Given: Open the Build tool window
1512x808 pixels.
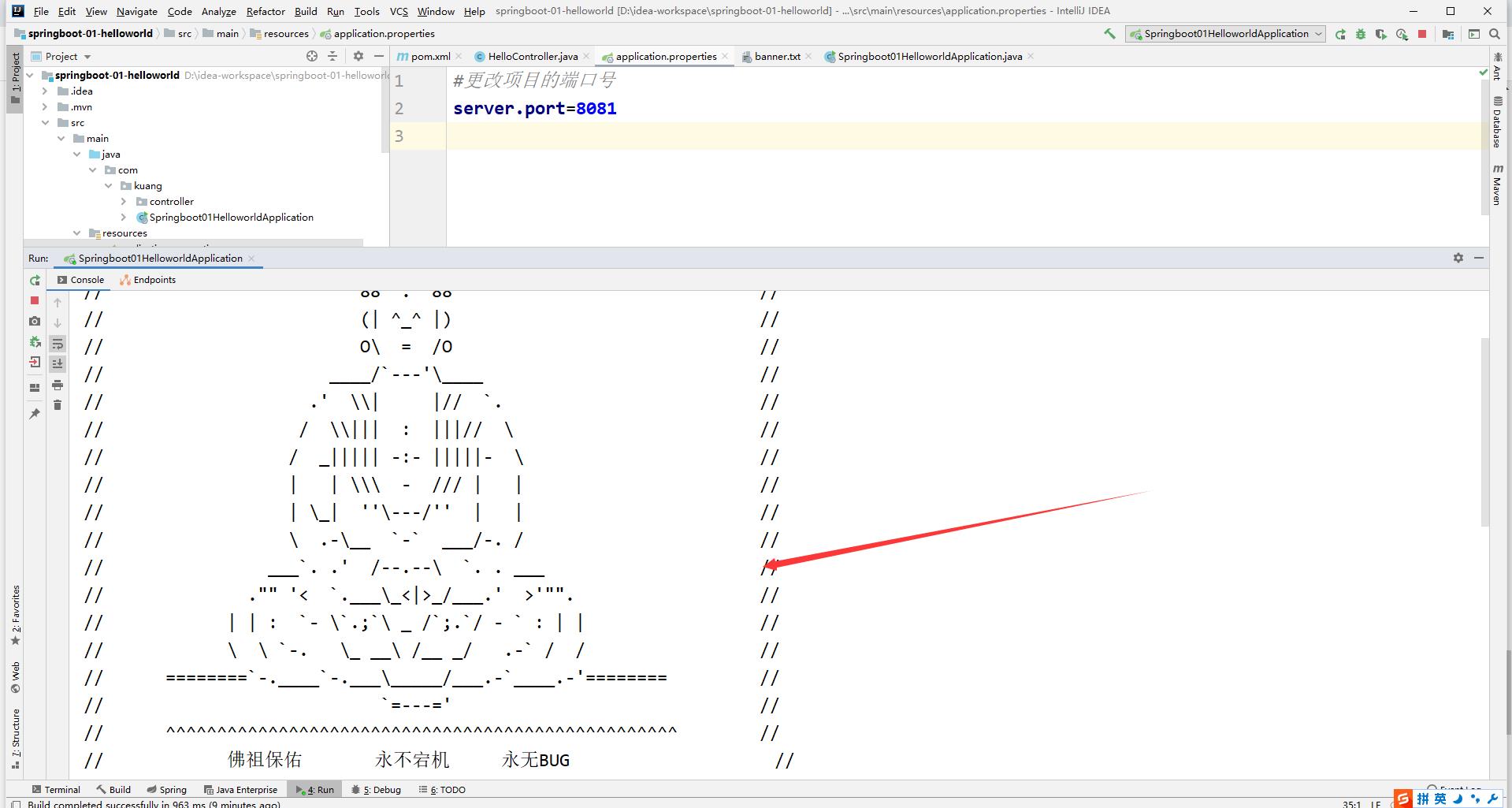Looking at the screenshot, I should pos(113,789).
